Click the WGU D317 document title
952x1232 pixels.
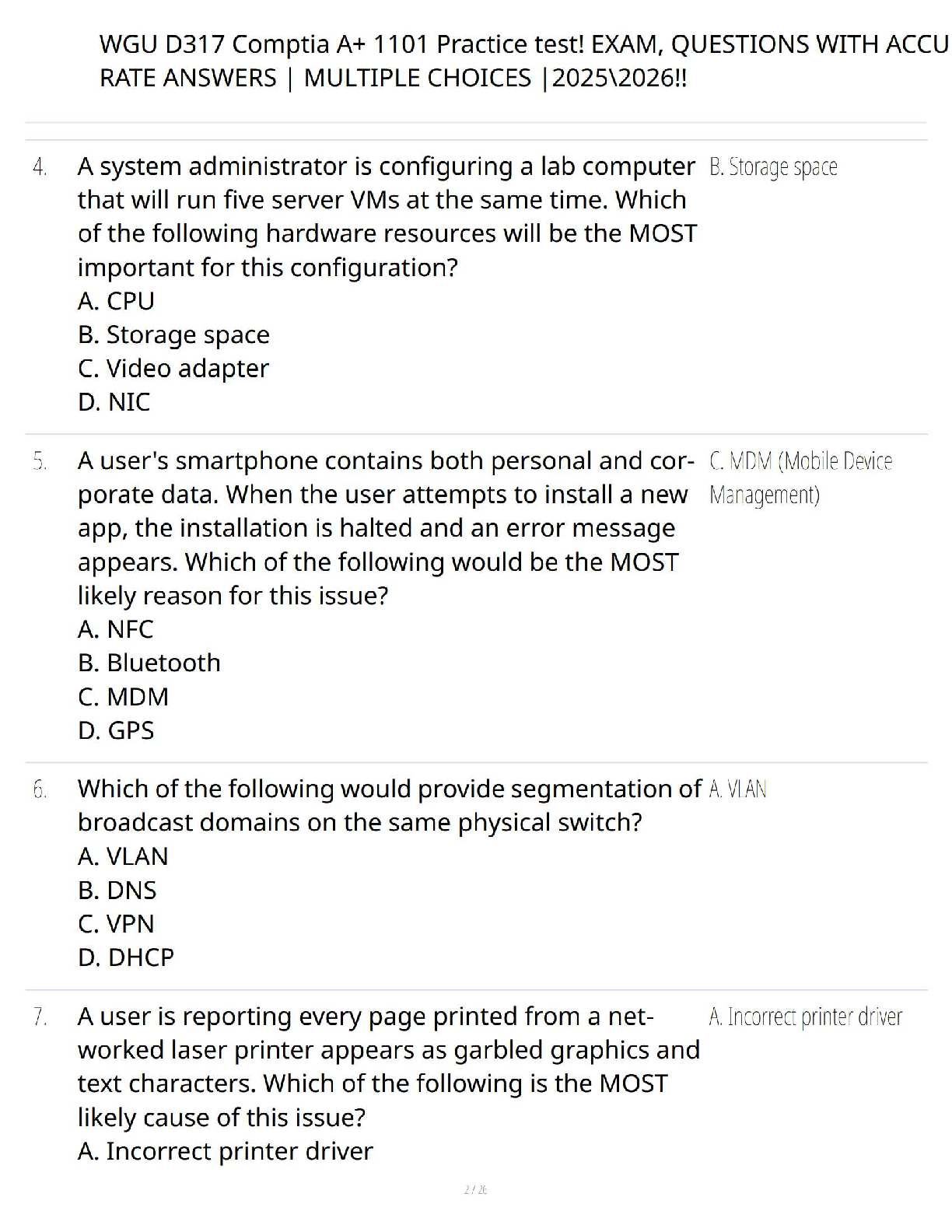pyautogui.click(x=523, y=44)
